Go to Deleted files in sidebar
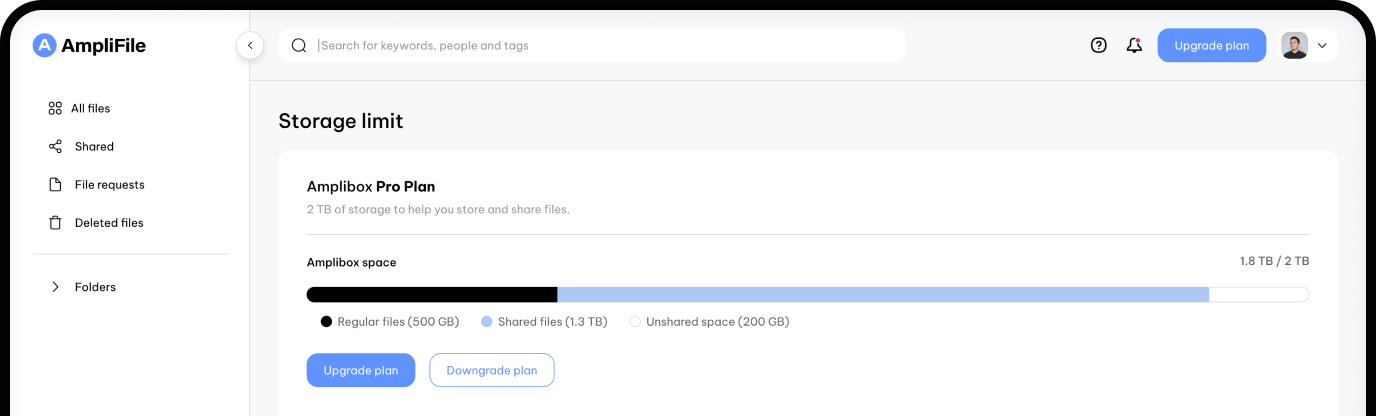The height and width of the screenshot is (416, 1376). 109,223
